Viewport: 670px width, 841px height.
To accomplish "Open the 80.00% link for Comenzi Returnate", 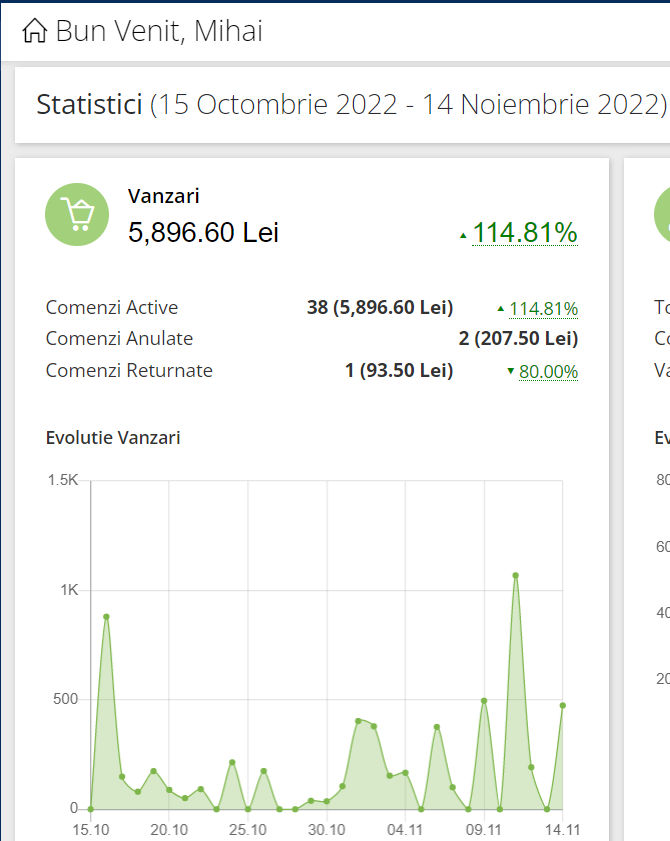I will pyautogui.click(x=548, y=372).
